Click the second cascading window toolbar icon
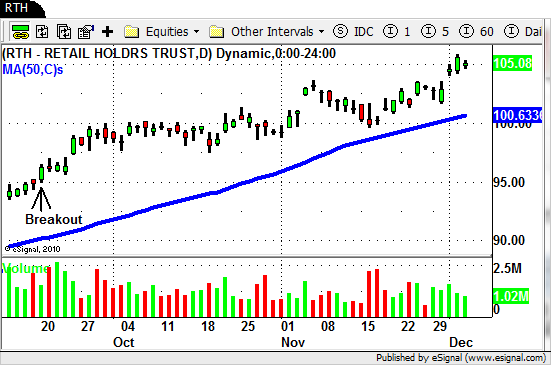Screen dimensions: 551x365 click(x=64, y=32)
